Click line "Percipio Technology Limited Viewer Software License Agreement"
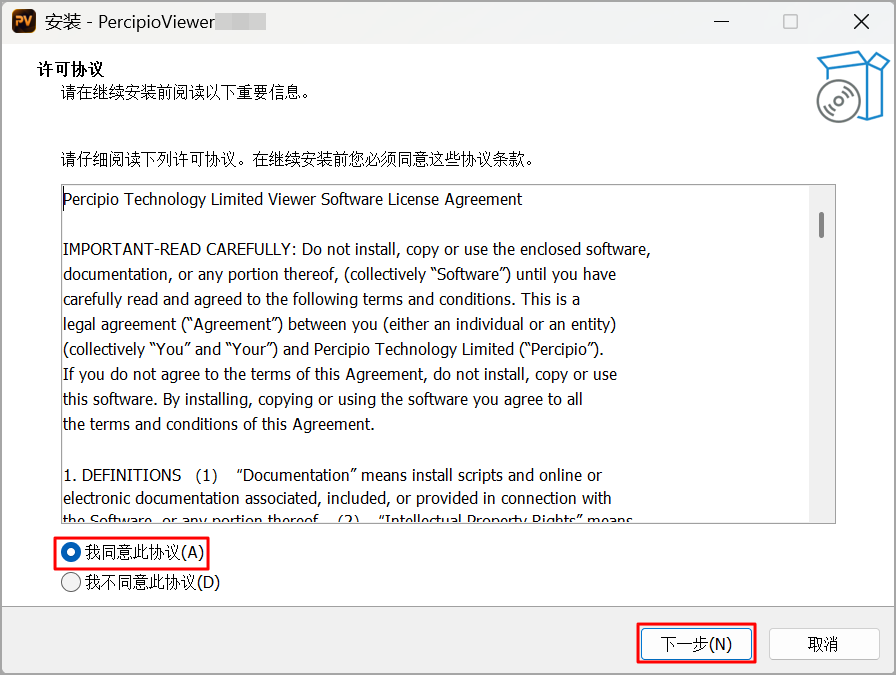 tap(292, 199)
